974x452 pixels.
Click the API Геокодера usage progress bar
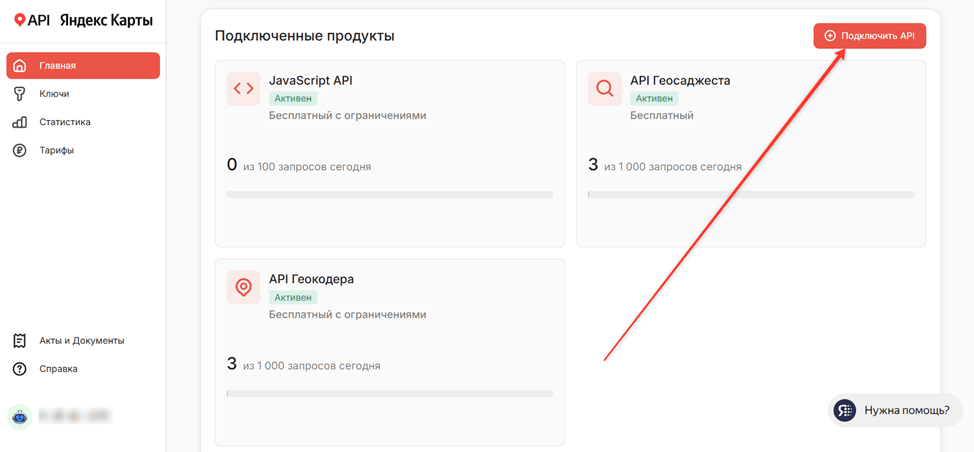389,394
